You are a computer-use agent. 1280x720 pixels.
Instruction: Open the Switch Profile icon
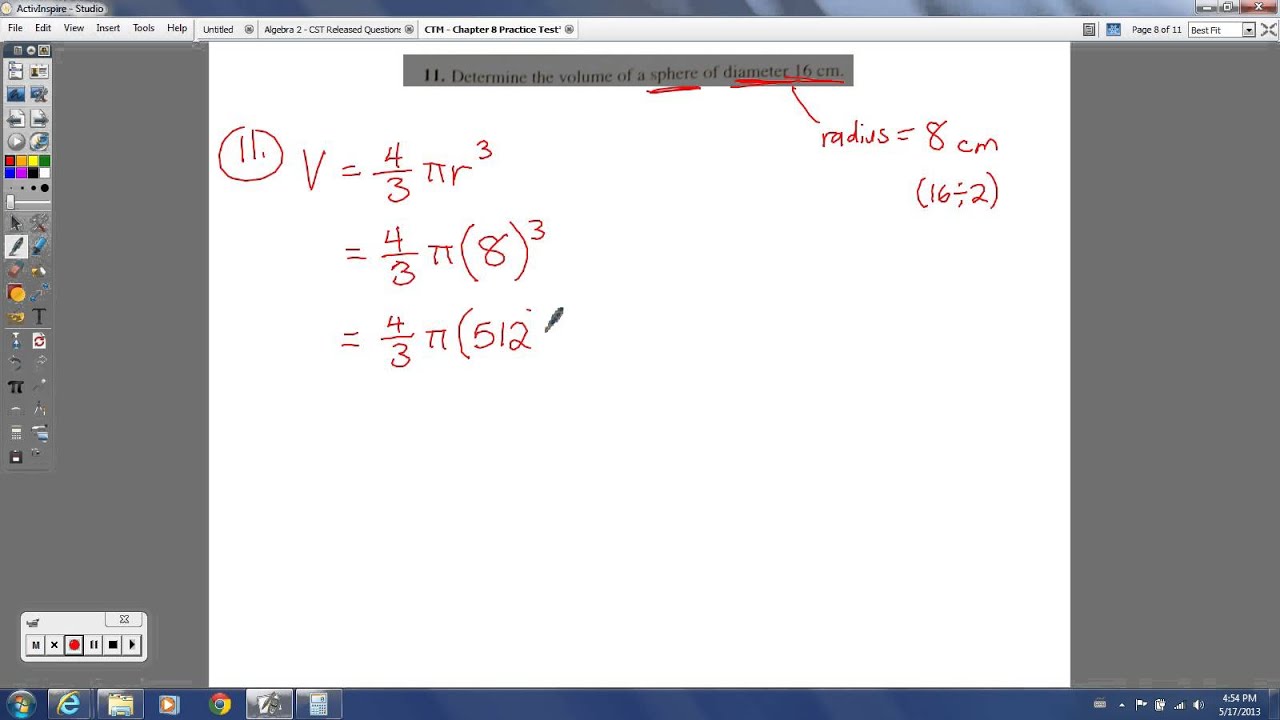pos(39,71)
